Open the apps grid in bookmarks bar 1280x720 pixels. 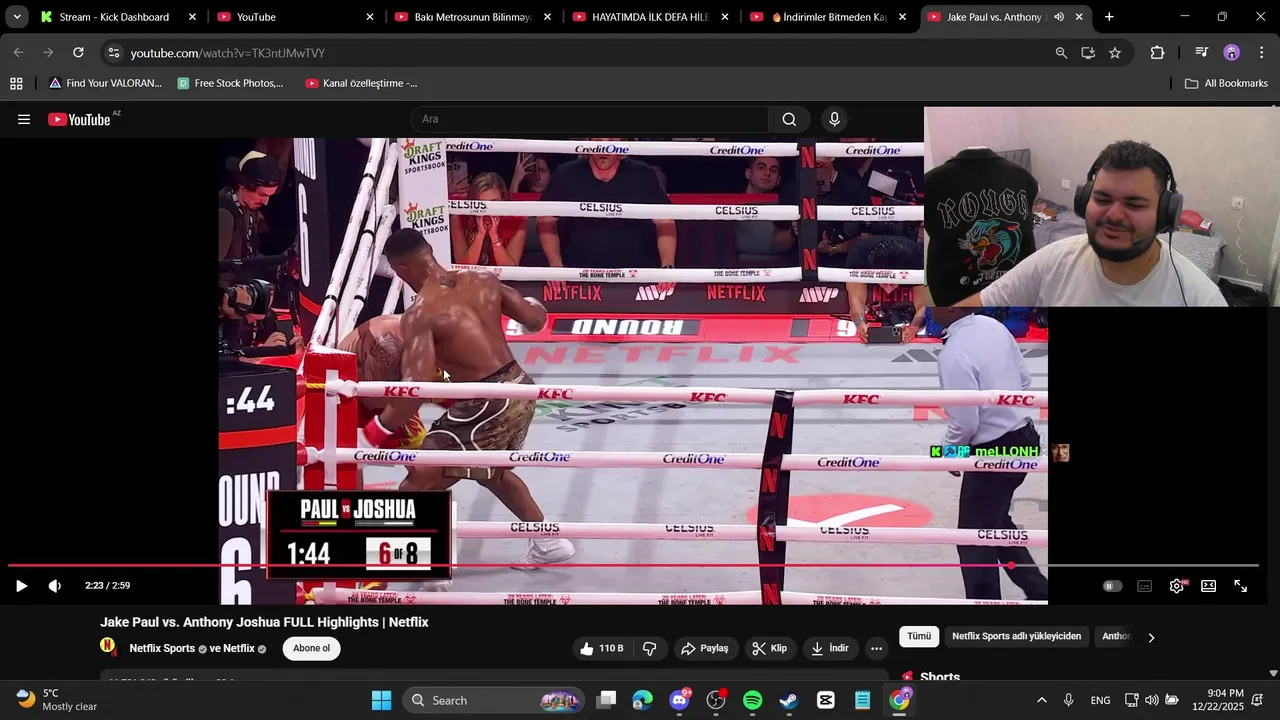(16, 83)
